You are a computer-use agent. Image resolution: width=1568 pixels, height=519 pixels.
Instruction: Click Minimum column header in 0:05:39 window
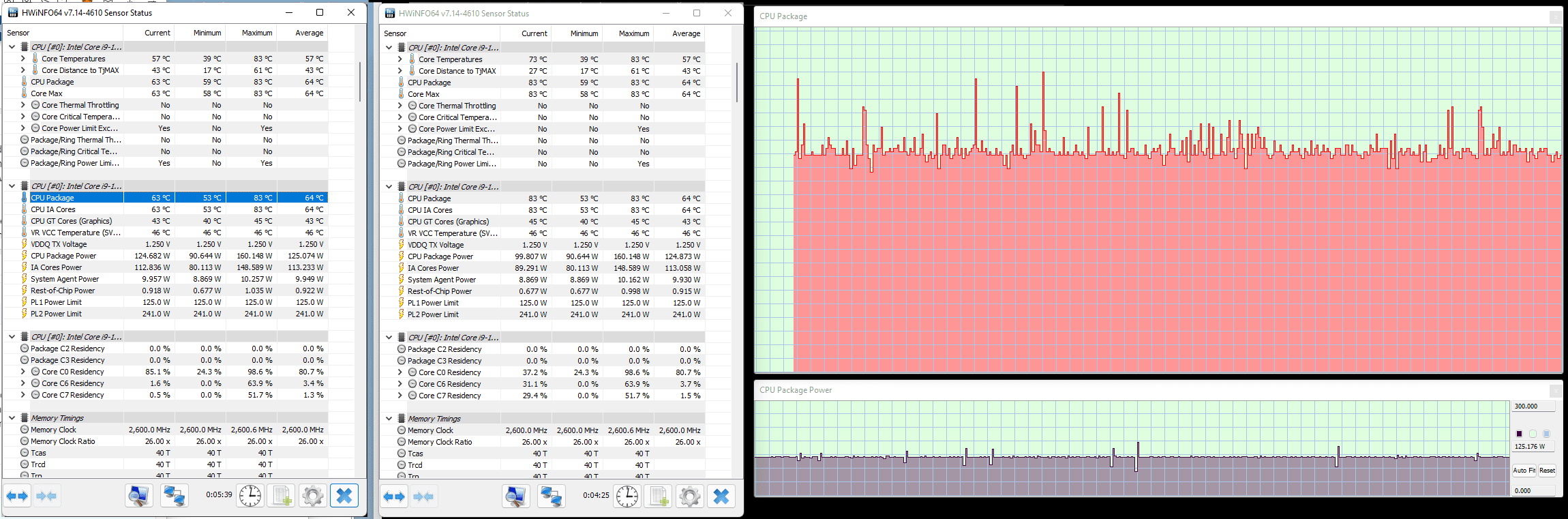200,33
